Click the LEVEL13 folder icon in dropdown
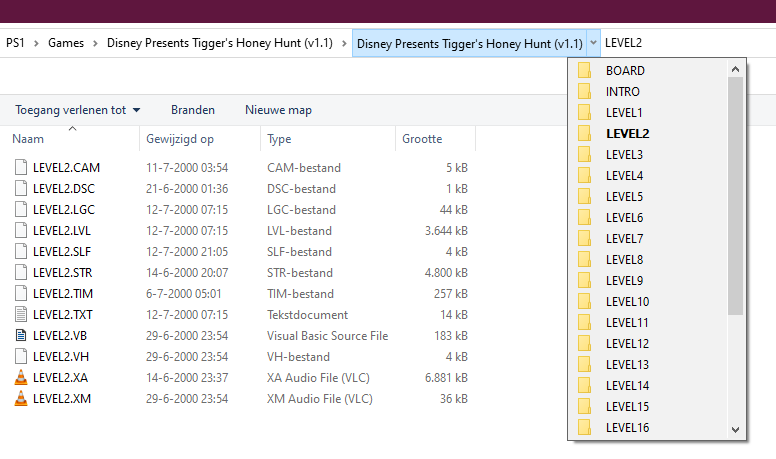This screenshot has height=459, width=776. point(584,364)
